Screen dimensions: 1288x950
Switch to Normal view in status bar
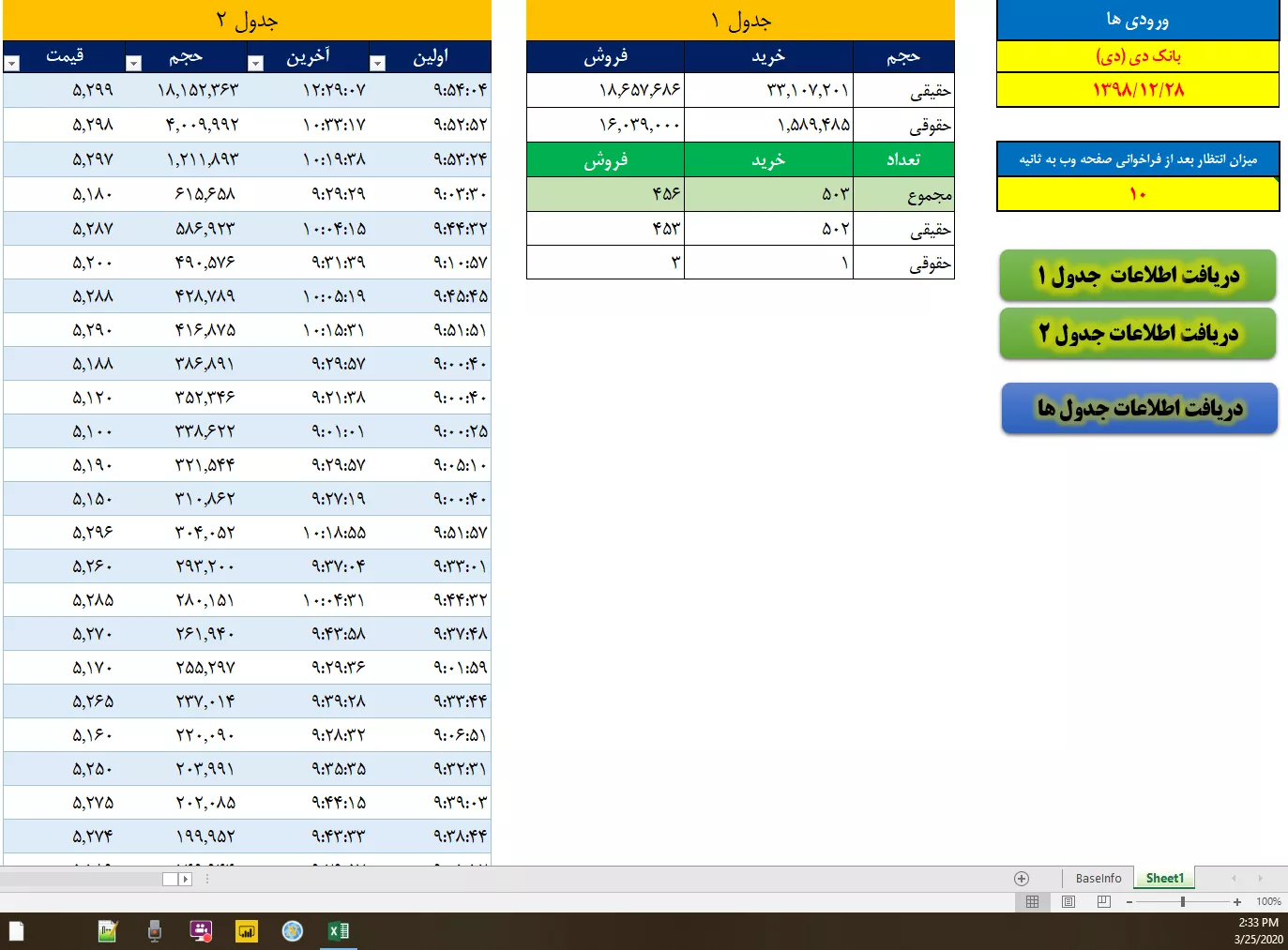1032,901
